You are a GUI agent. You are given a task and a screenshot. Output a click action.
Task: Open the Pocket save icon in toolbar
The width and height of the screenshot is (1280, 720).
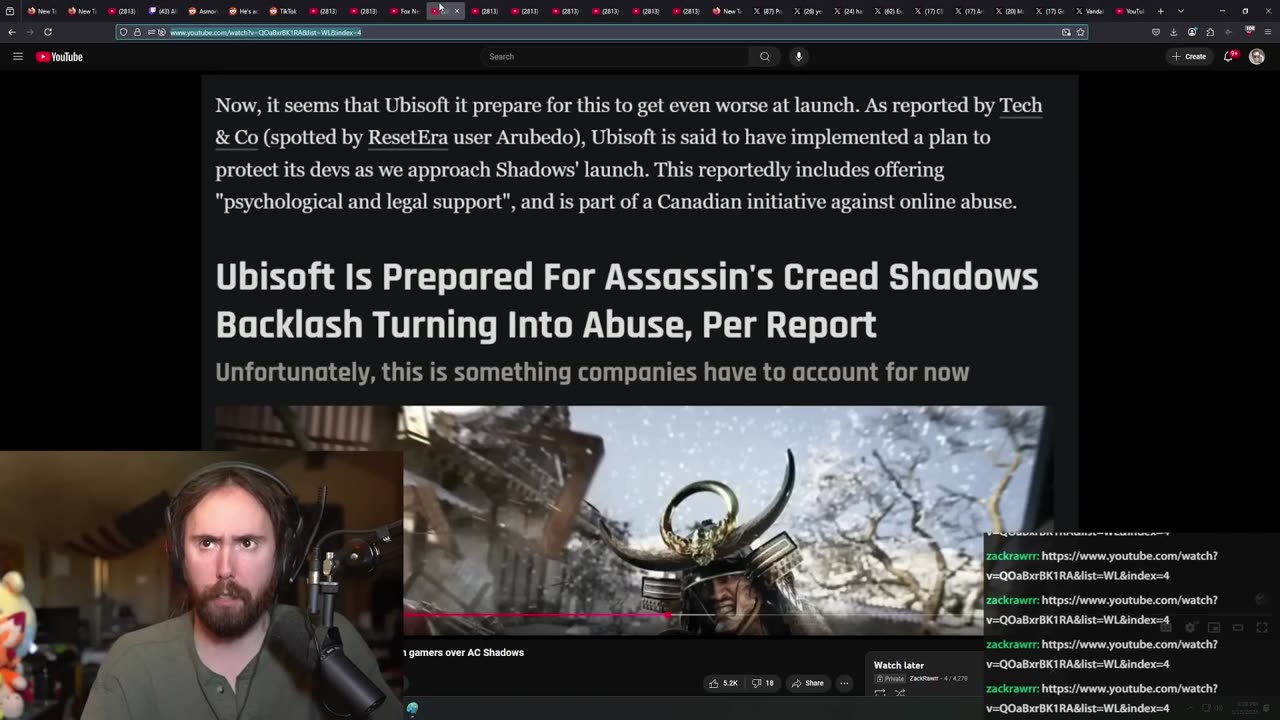(1156, 32)
